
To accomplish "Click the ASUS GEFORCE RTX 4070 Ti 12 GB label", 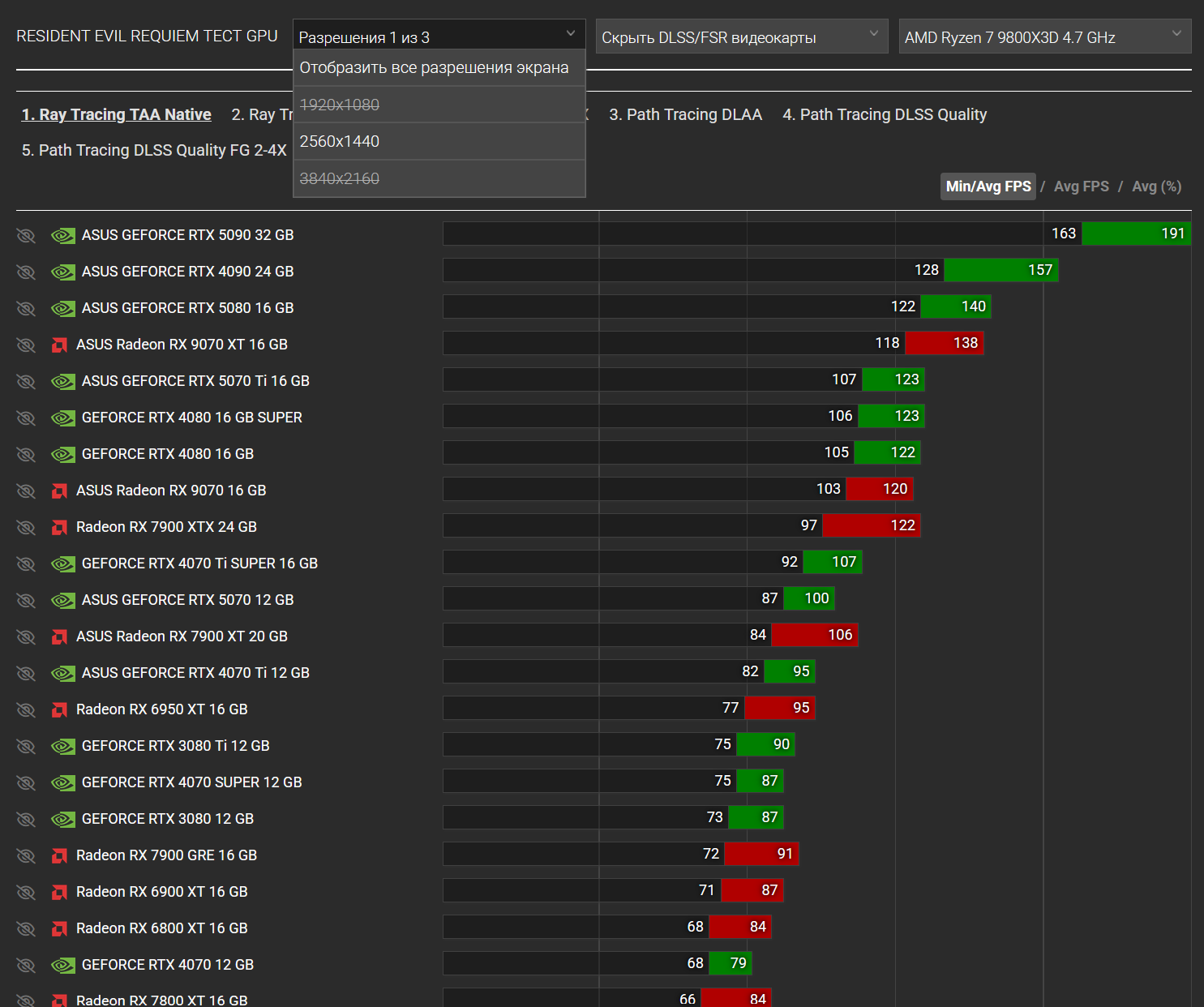I will pos(195,673).
